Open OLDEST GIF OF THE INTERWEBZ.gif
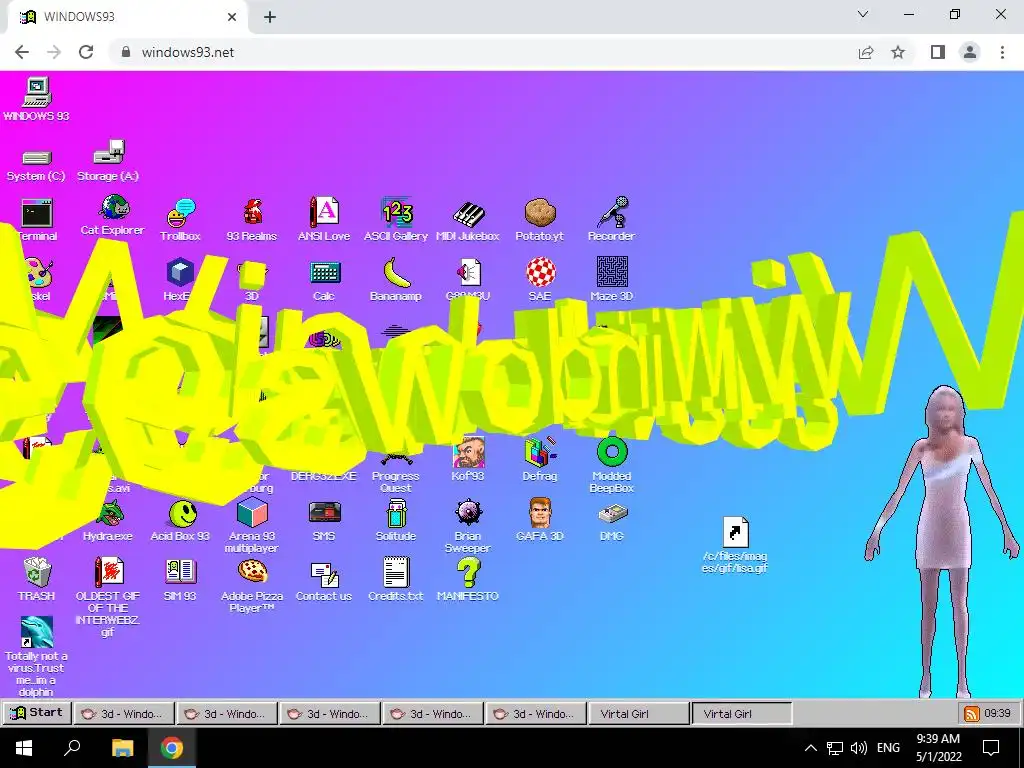The image size is (1024, 768). click(108, 573)
